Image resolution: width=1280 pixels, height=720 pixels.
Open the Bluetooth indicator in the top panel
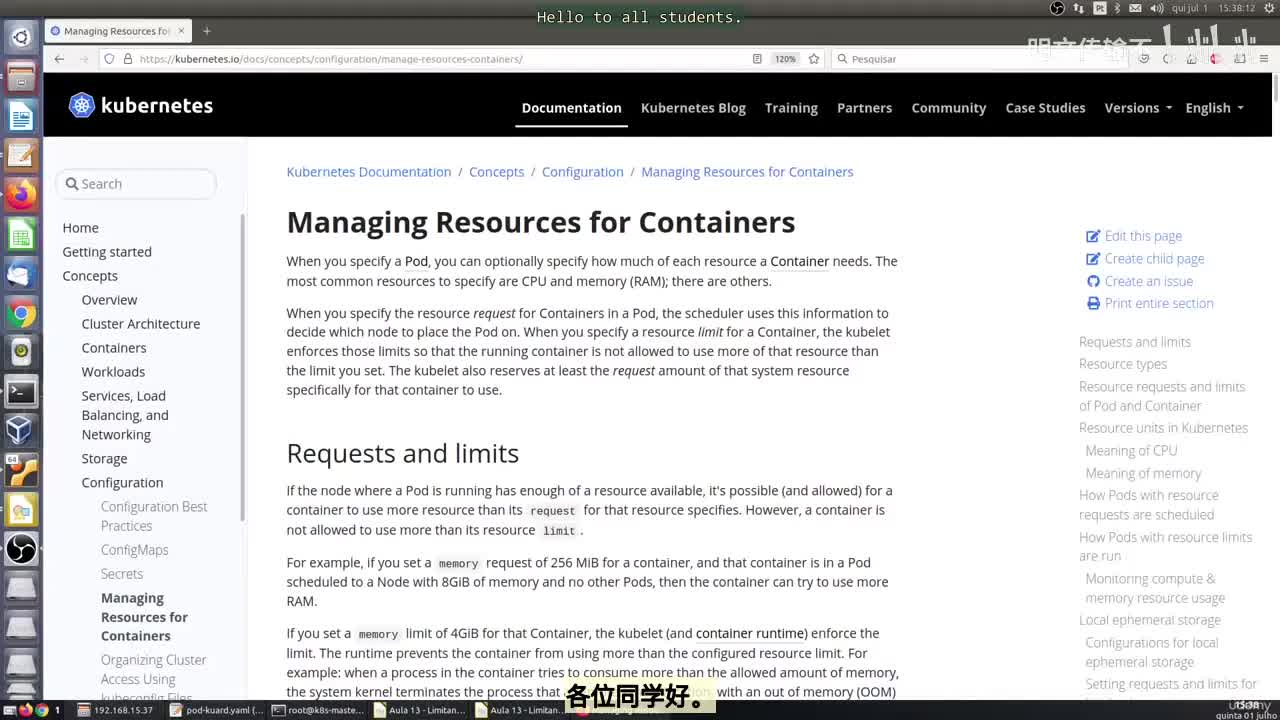[1119, 8]
